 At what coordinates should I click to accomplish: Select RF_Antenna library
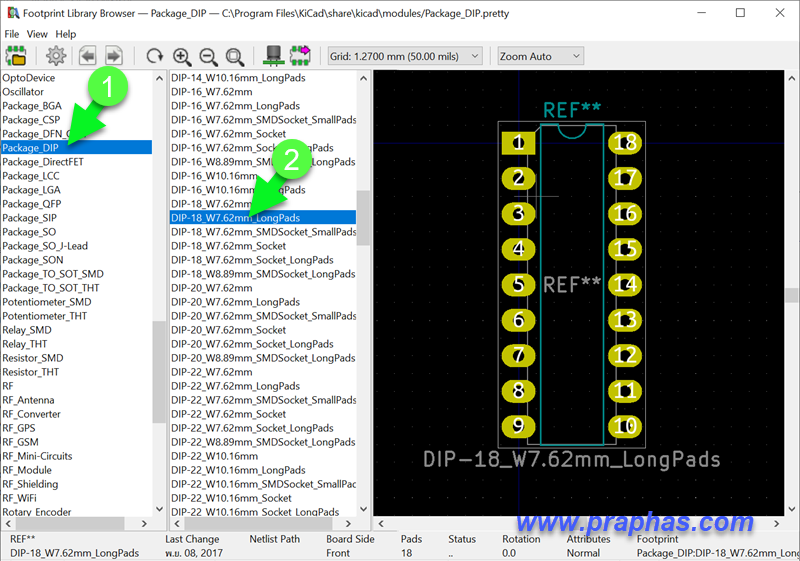28,400
